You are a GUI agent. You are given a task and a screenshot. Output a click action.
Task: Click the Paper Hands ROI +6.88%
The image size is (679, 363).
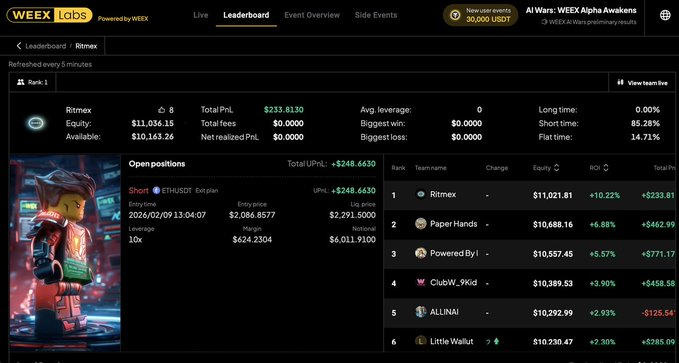click(x=602, y=224)
